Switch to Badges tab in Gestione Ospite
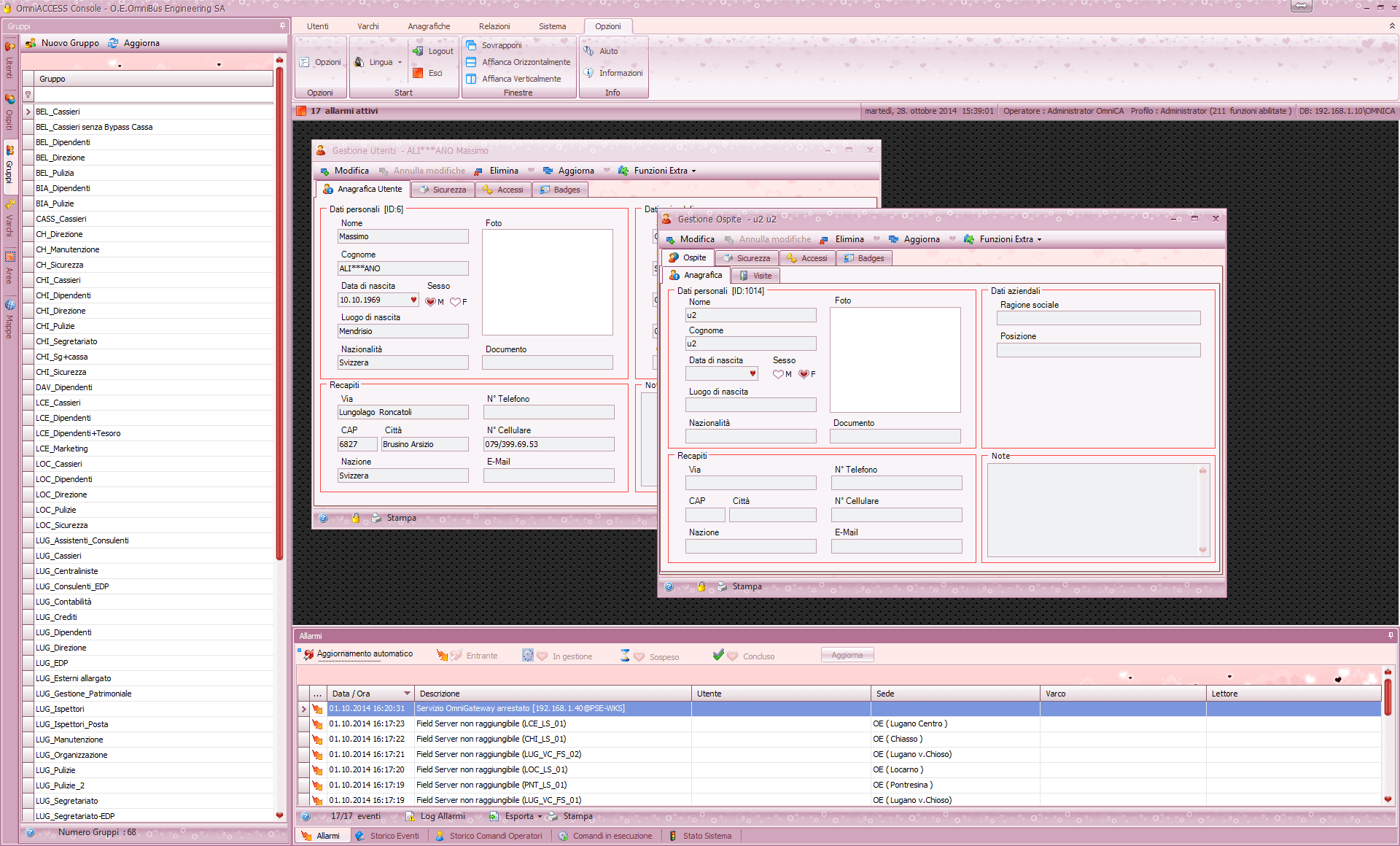This screenshot has width=1400, height=846. coord(864,258)
